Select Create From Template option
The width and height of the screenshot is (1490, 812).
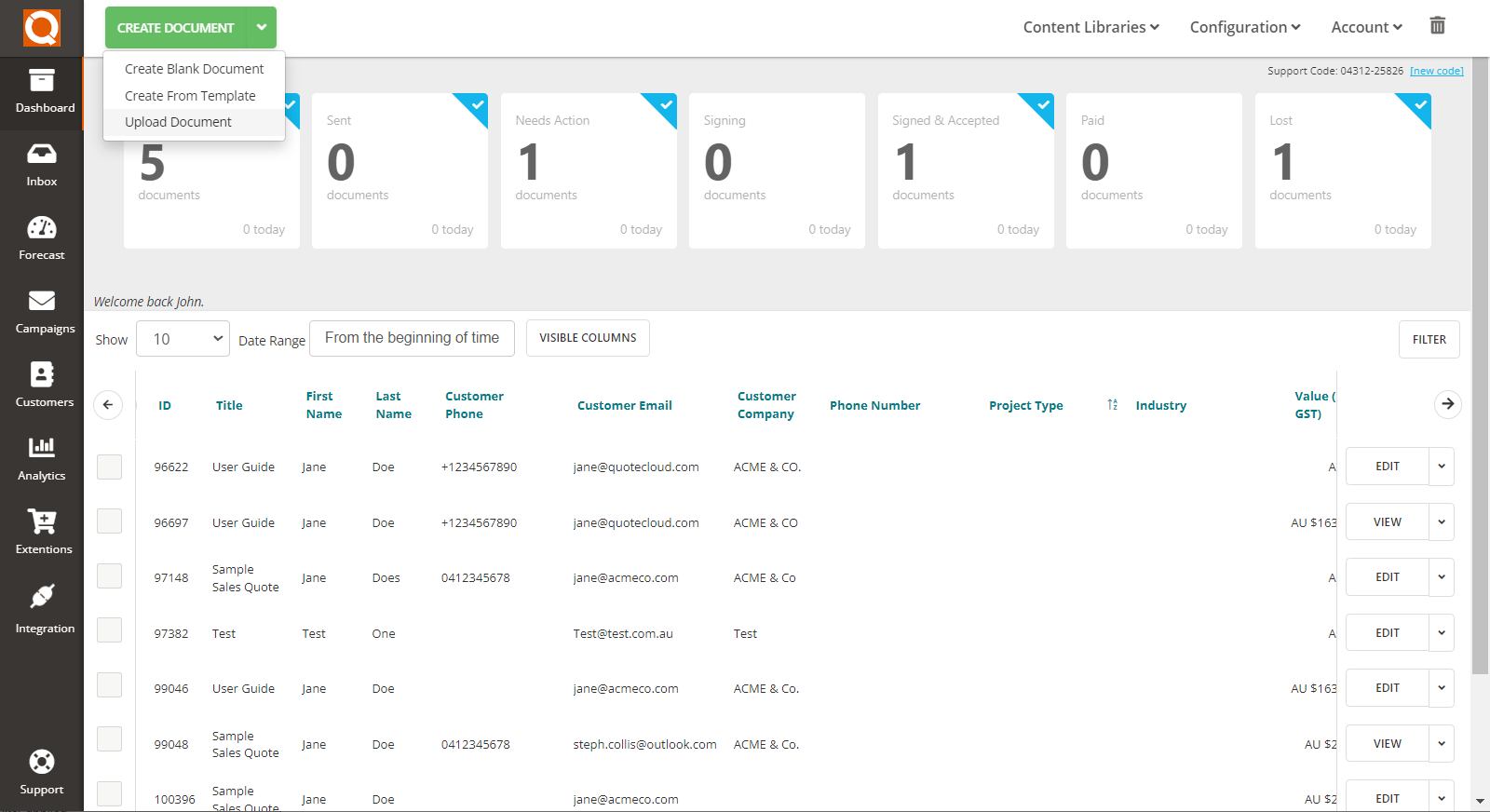pos(190,96)
